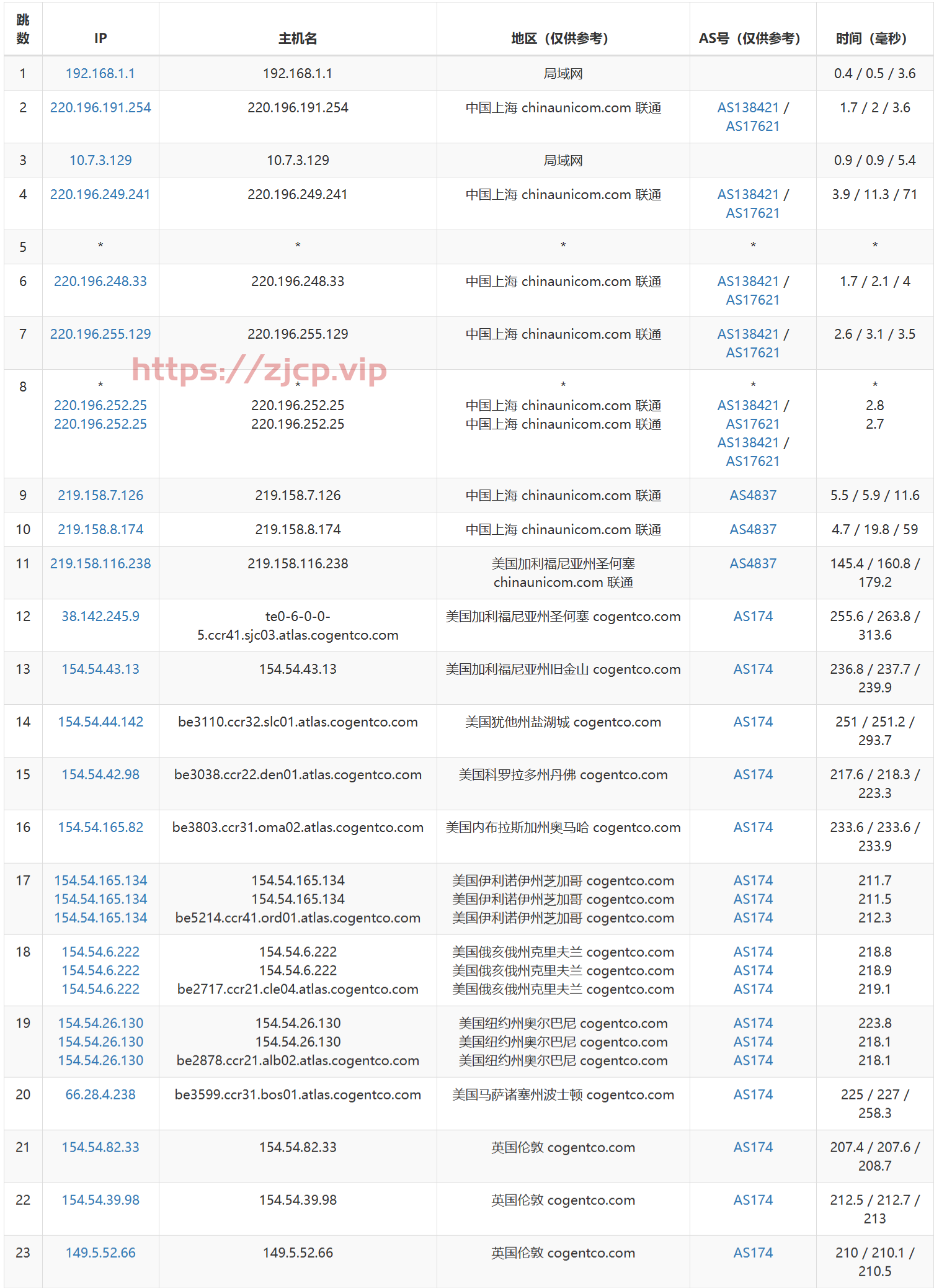Select region 美国加利福尼亚州旧金山 cogentco.com
This screenshot has height=1288, width=934.
(563, 669)
